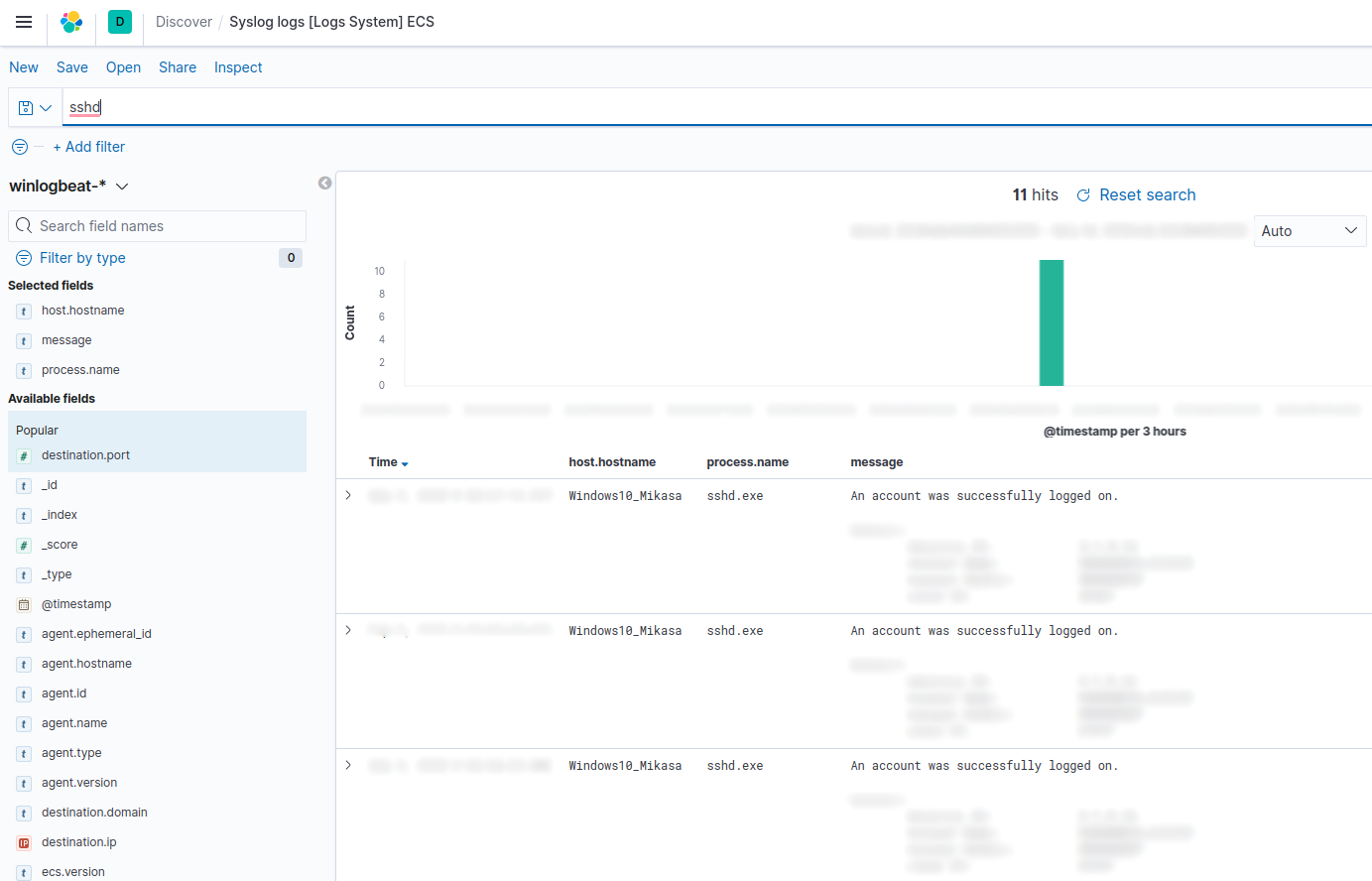Click the filter options circle icon

coord(20,147)
